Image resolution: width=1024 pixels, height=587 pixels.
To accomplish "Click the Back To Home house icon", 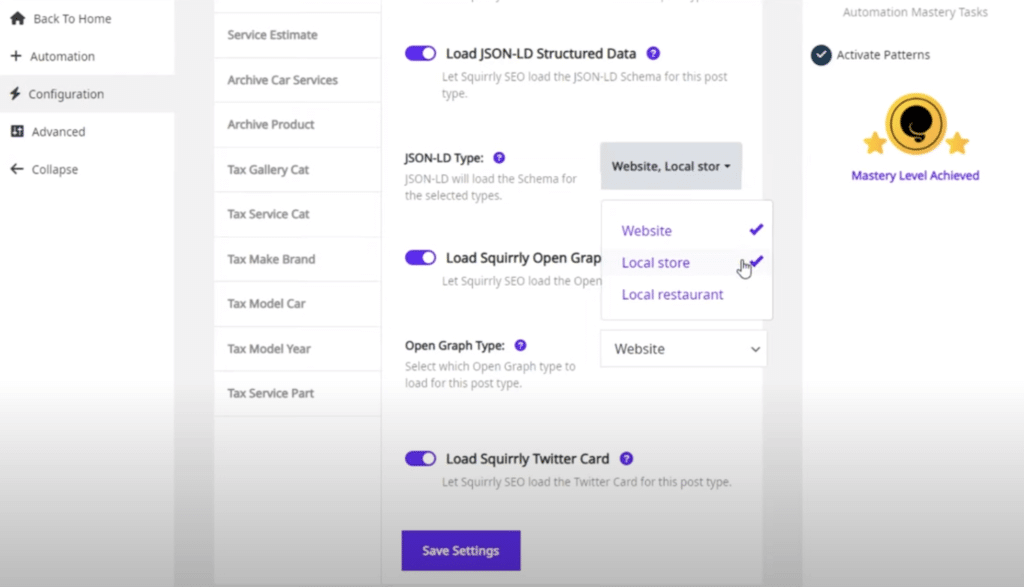I will click(x=17, y=19).
